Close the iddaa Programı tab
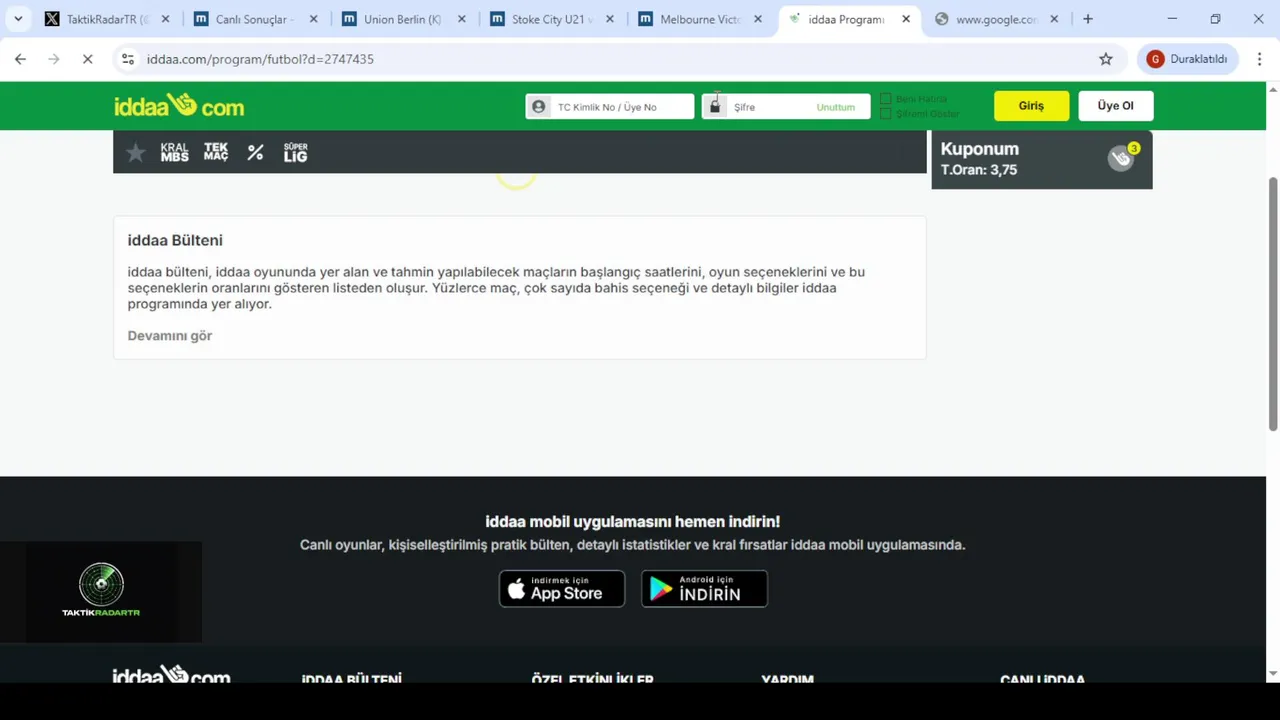Screen dimensions: 1280x720 (905, 19)
